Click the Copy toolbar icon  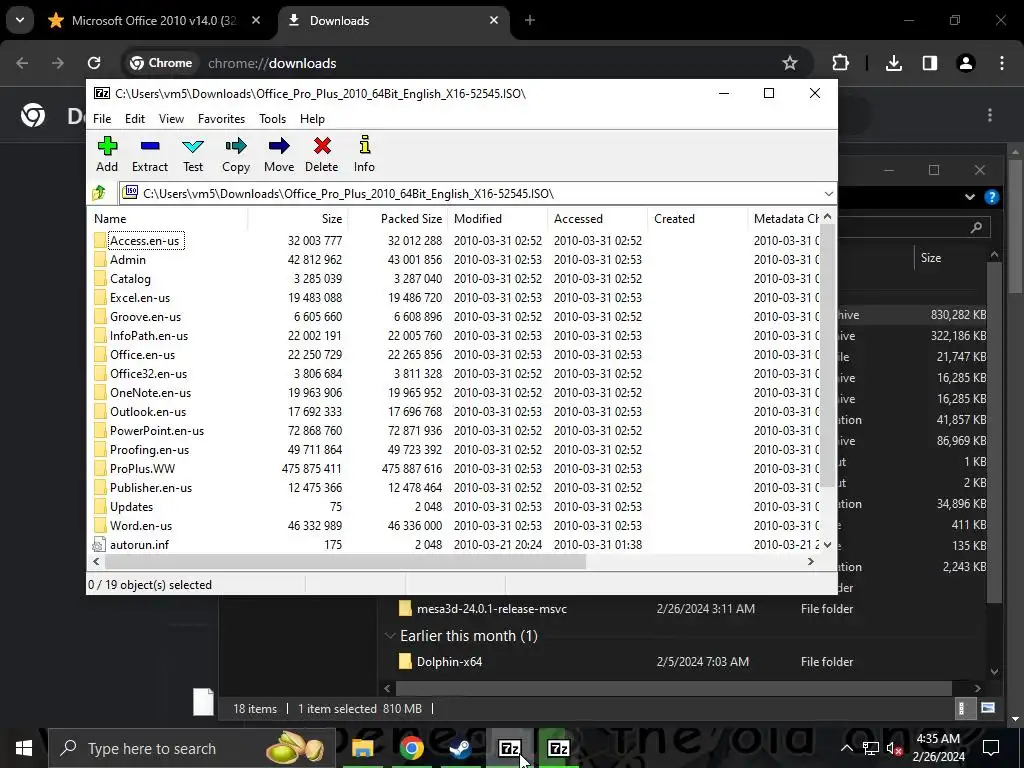tap(236, 154)
